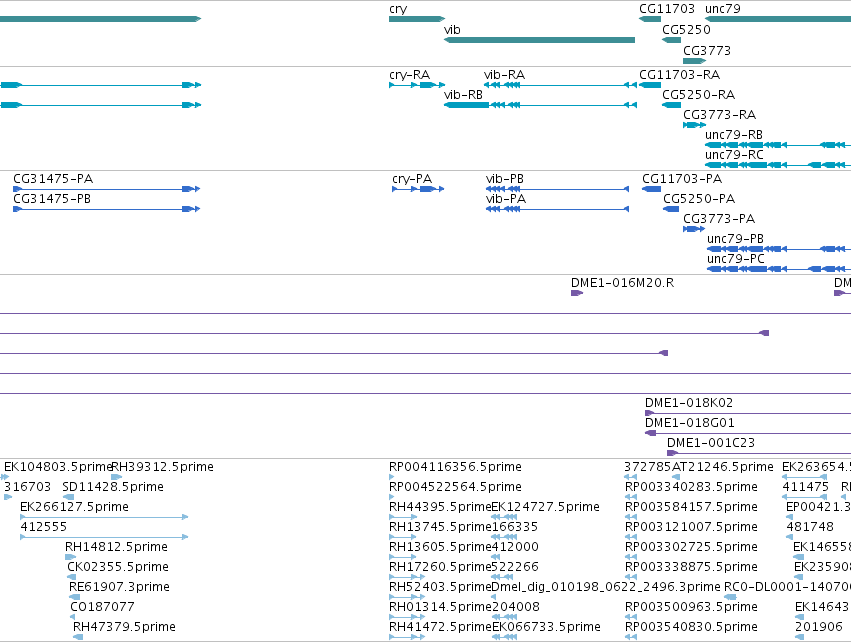Click the CO187077 EST
This screenshot has height=642, width=851.
pos(73,617)
